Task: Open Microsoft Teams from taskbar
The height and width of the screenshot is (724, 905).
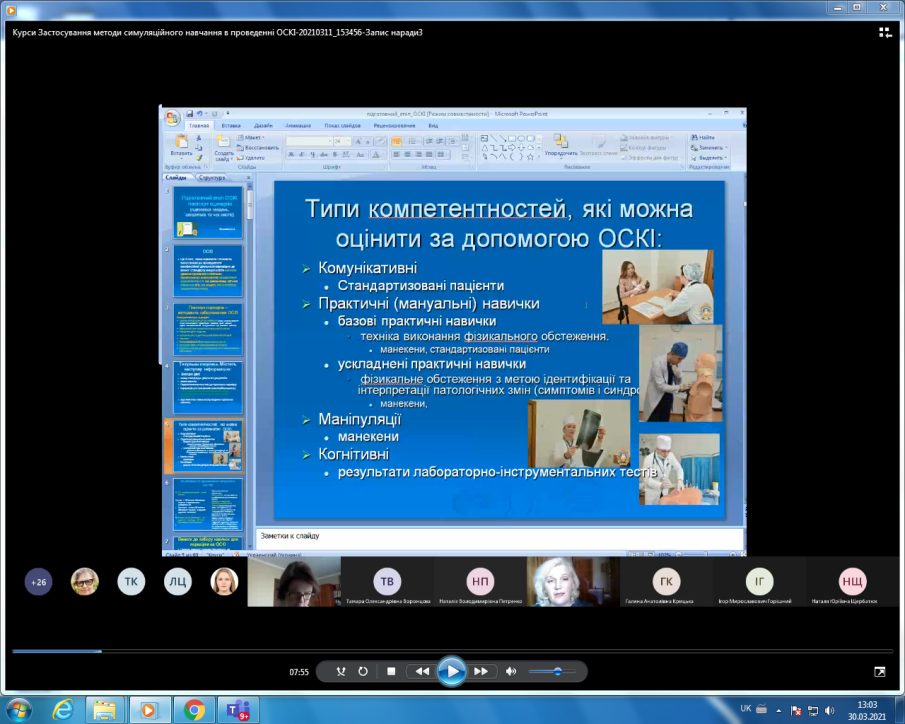Action: (x=238, y=709)
